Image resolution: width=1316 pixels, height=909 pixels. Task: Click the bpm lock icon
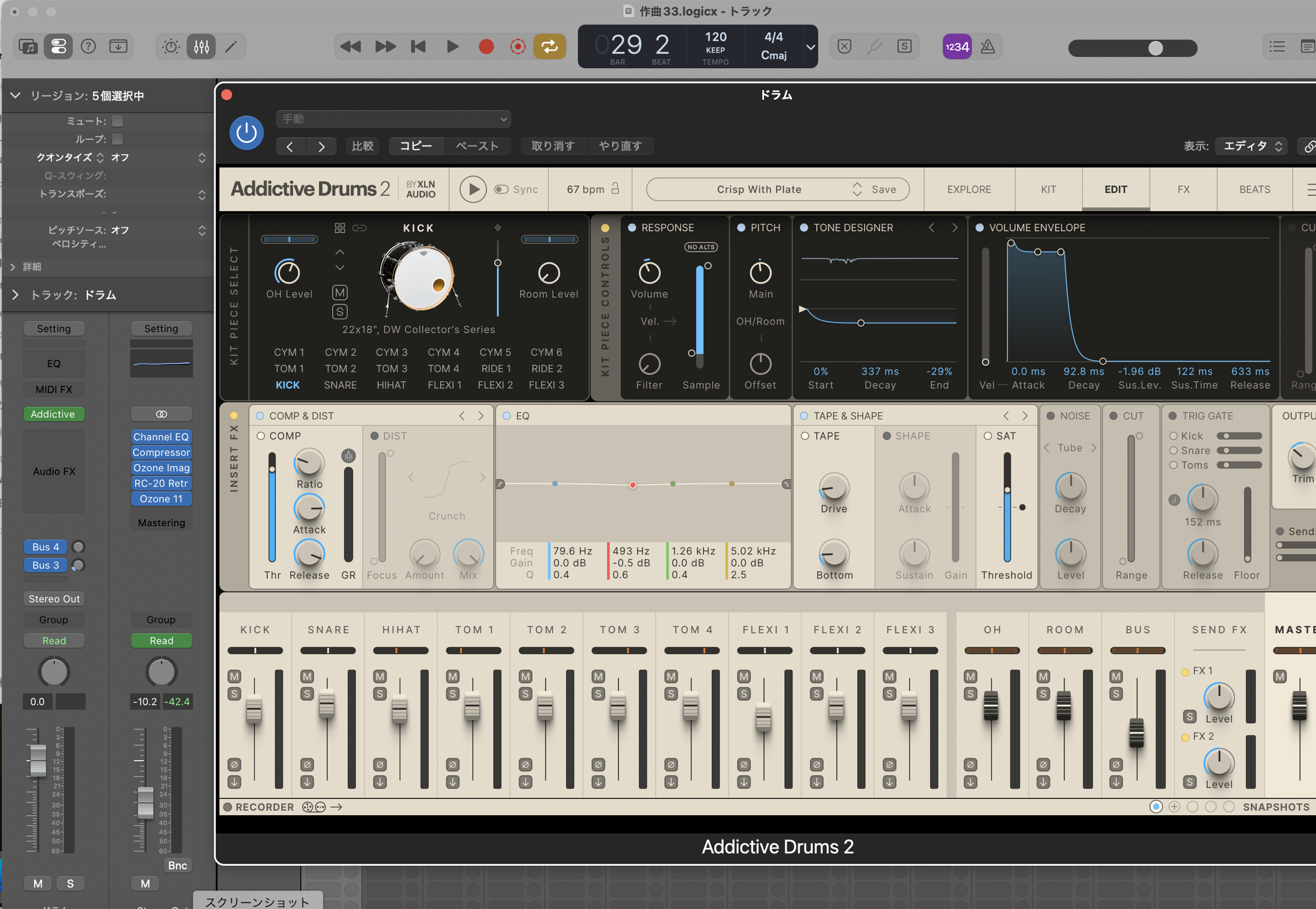615,188
